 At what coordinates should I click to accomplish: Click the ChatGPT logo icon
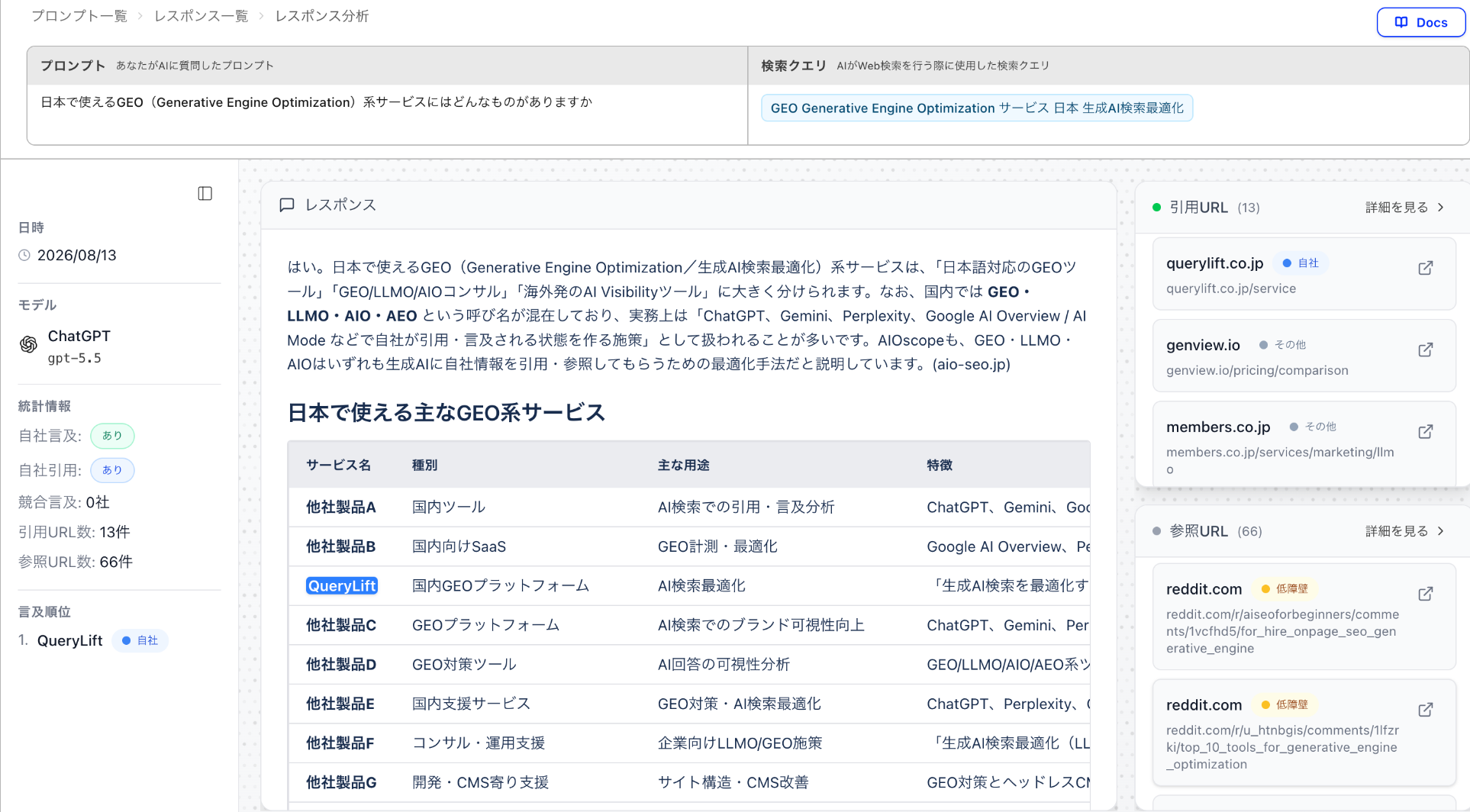pyautogui.click(x=28, y=345)
